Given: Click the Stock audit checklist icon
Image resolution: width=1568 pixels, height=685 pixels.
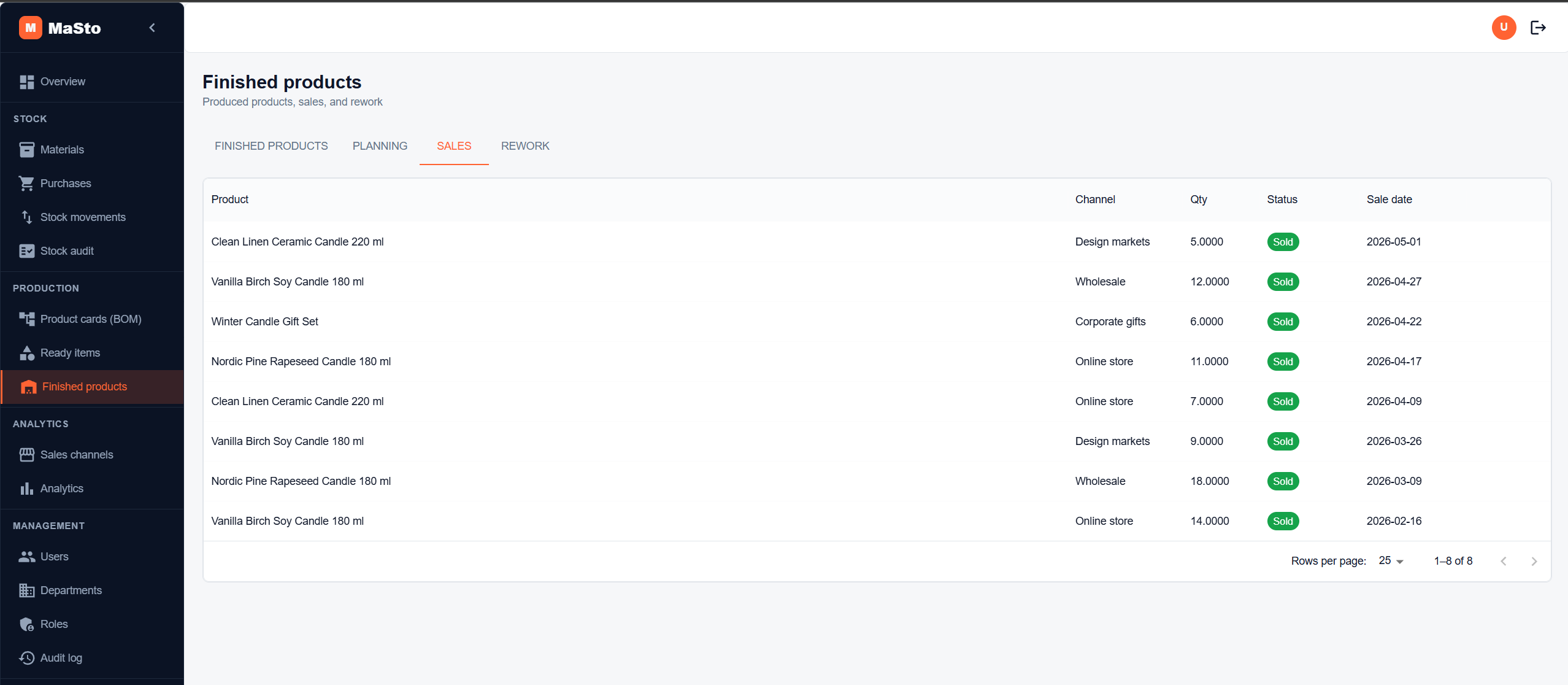Looking at the screenshot, I should point(26,251).
